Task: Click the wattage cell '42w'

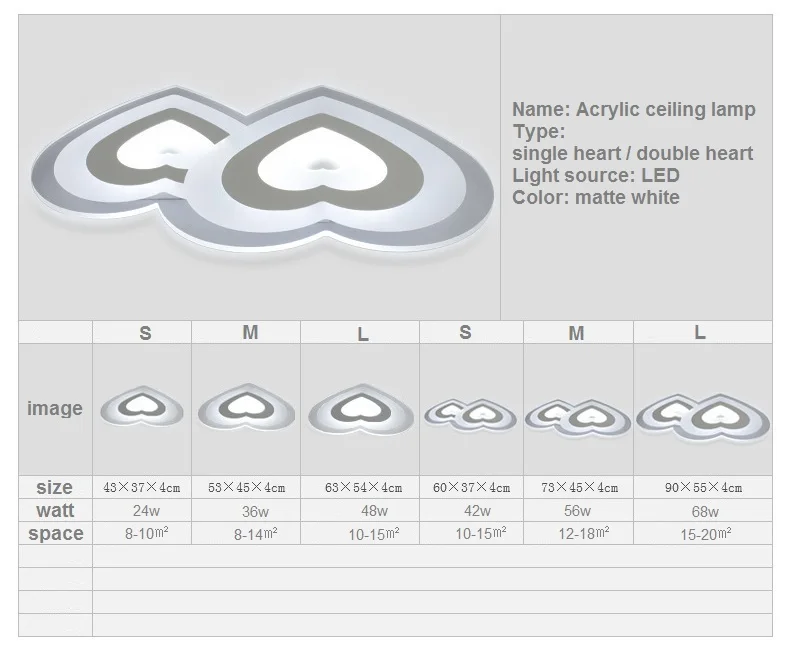Action: pos(477,511)
